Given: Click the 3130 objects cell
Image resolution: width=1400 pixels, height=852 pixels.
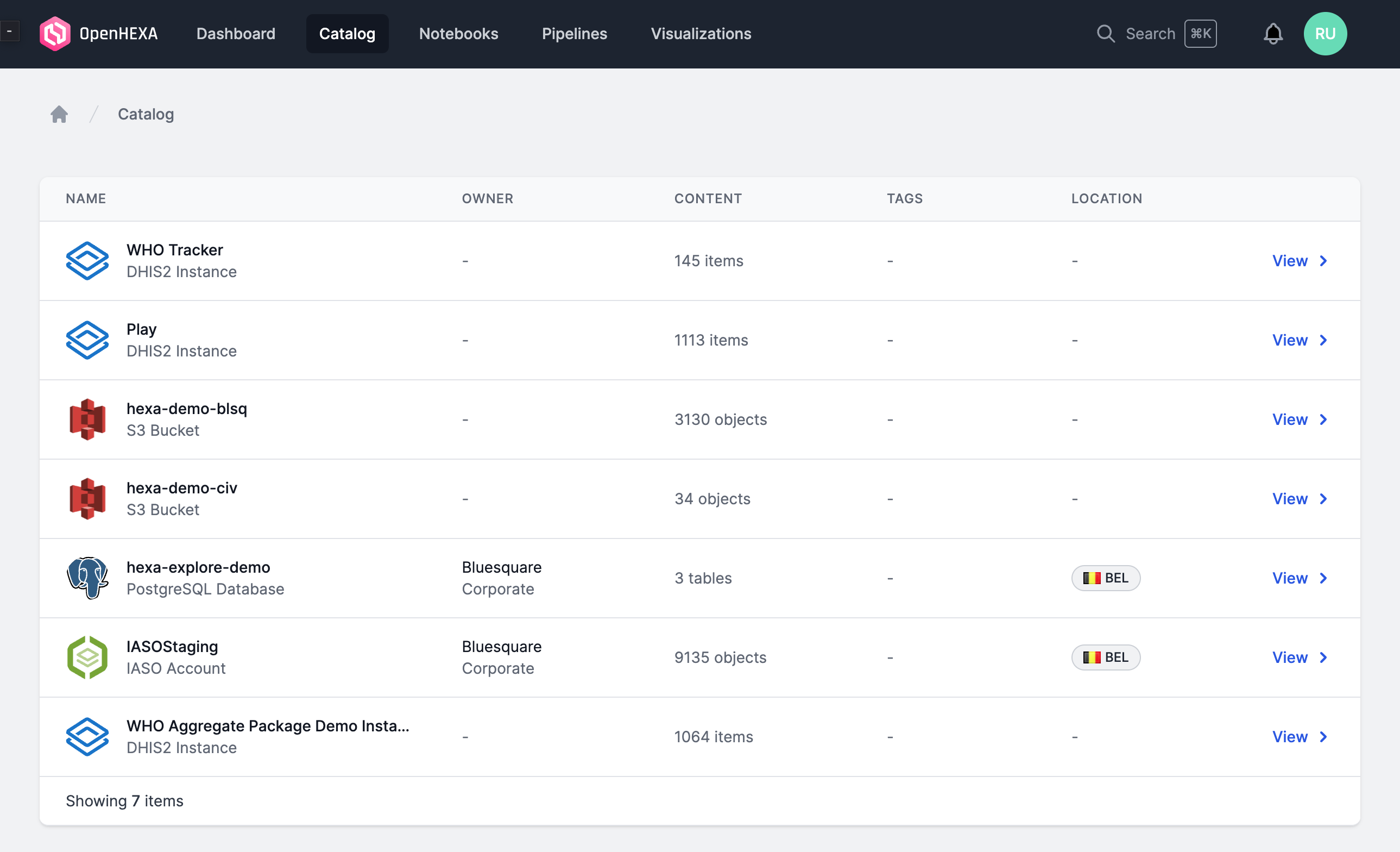Looking at the screenshot, I should 721,419.
